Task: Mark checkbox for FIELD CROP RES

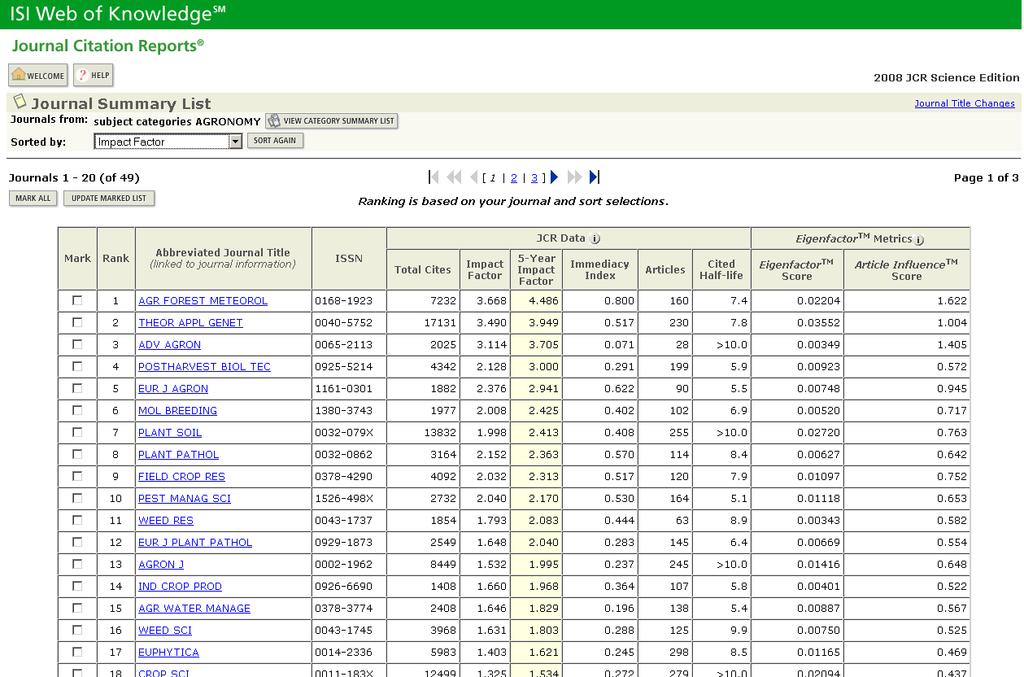Action: point(77,476)
